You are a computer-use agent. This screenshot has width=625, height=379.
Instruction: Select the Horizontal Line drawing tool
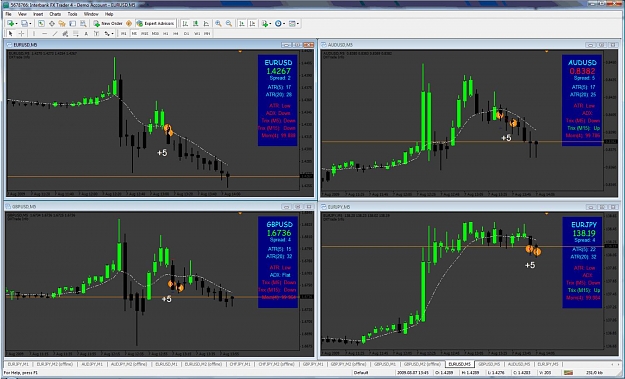[x=45, y=34]
